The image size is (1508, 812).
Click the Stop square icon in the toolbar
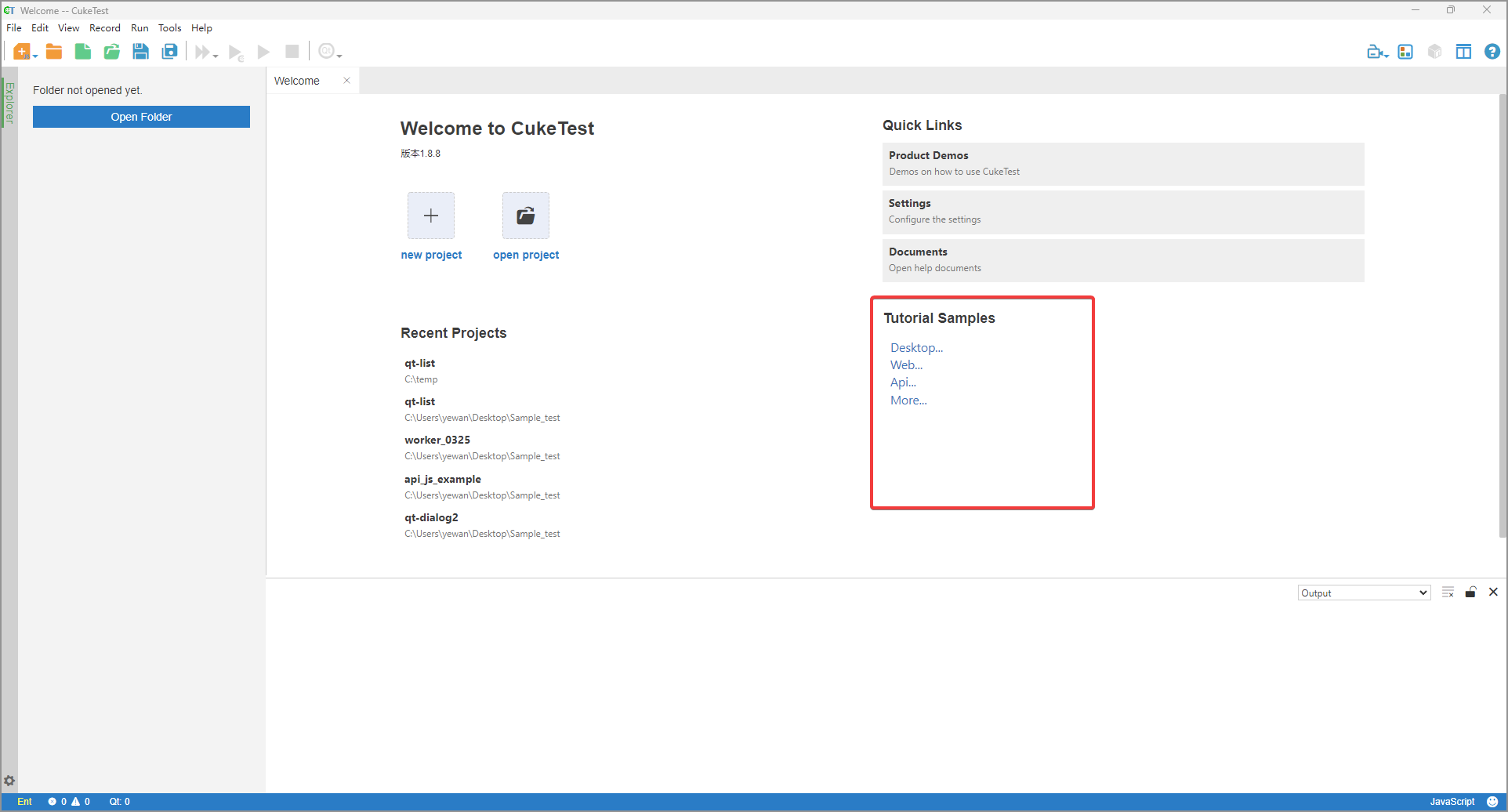(x=292, y=52)
